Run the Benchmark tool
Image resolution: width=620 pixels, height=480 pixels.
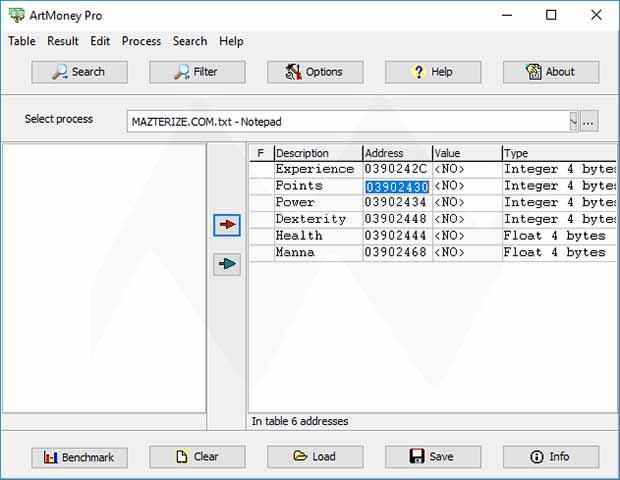pos(80,457)
